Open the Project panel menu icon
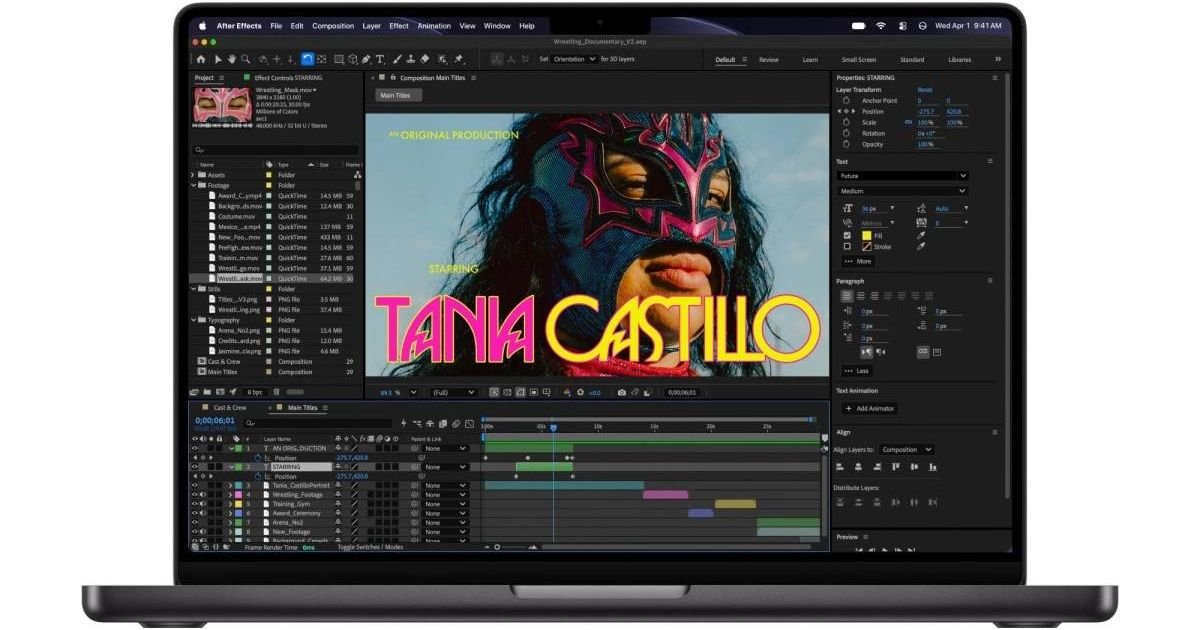1200x630 pixels. tap(221, 77)
